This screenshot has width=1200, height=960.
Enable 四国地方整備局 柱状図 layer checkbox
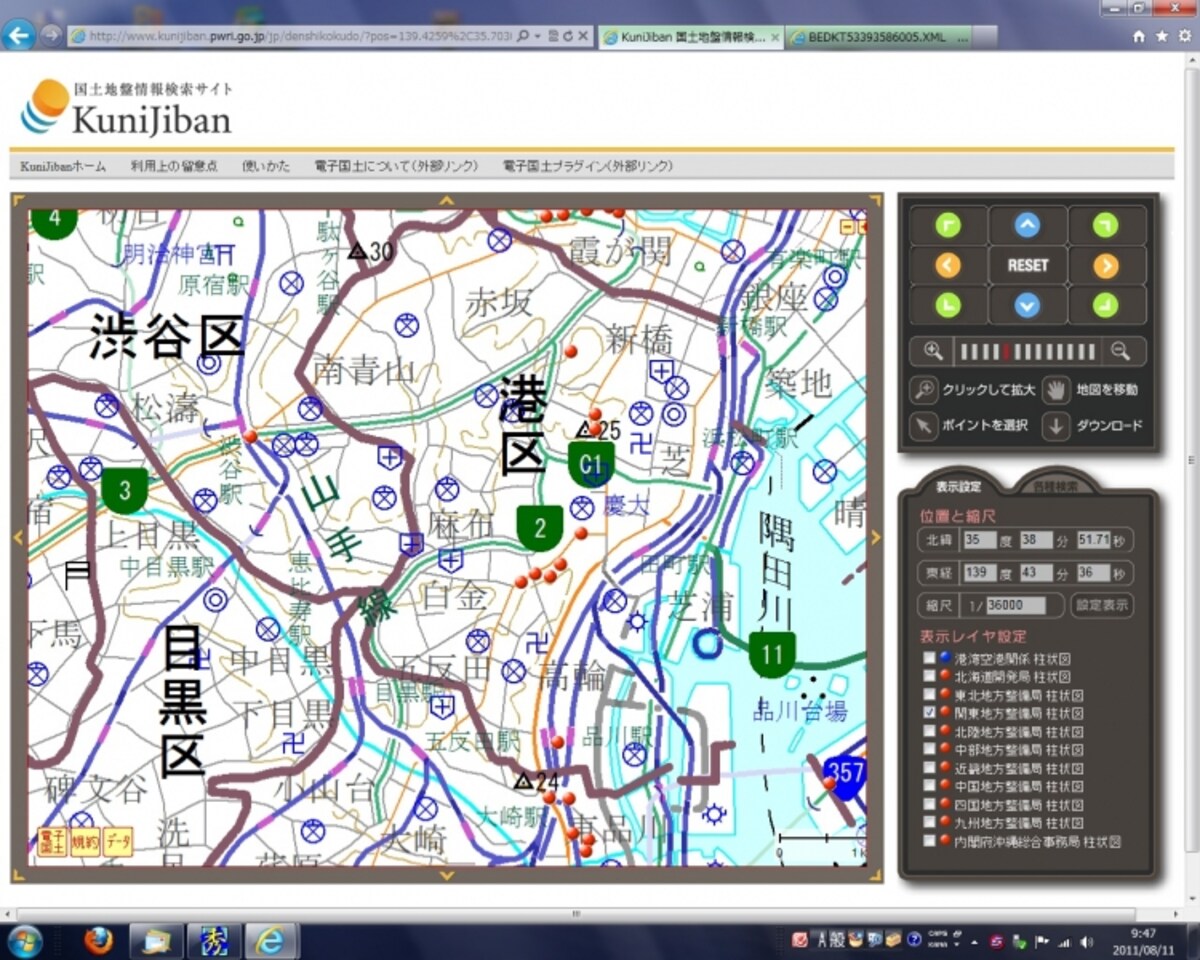[930, 804]
